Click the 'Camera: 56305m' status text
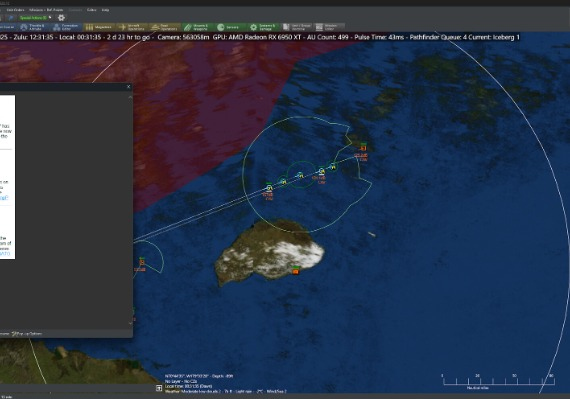The width and height of the screenshot is (570, 399). pos(184,37)
